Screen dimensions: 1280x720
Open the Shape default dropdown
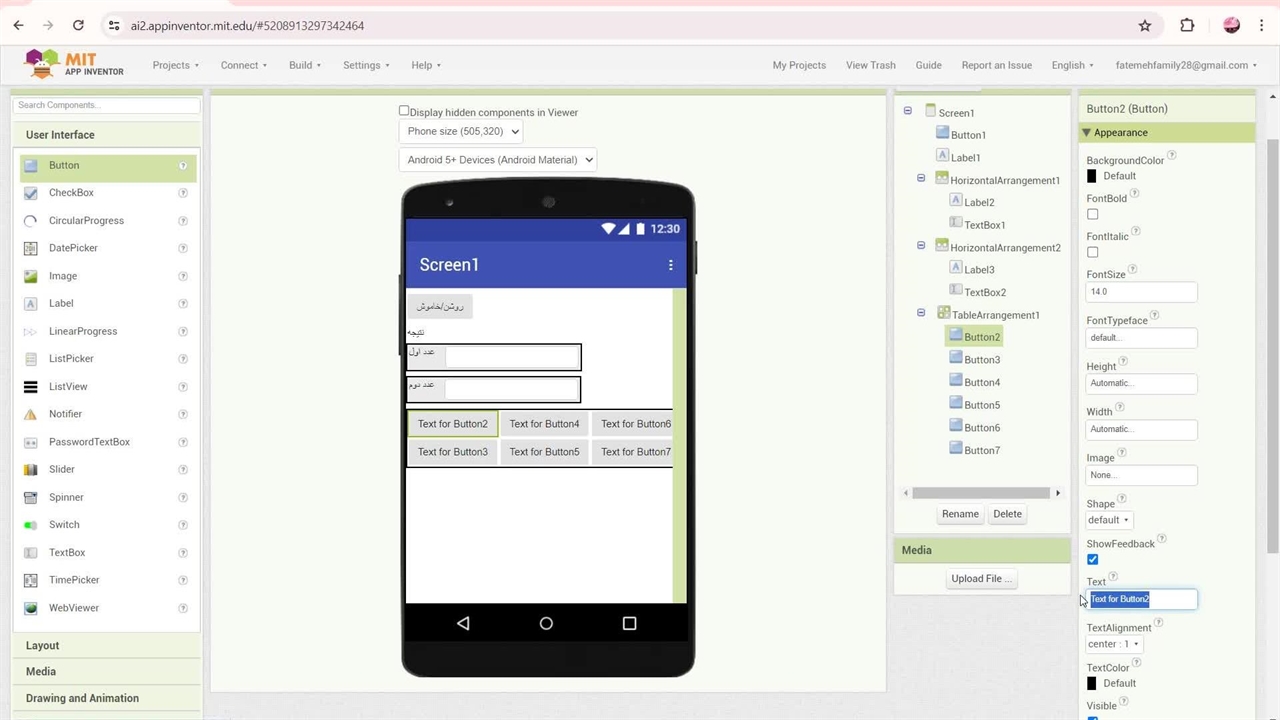1108,520
